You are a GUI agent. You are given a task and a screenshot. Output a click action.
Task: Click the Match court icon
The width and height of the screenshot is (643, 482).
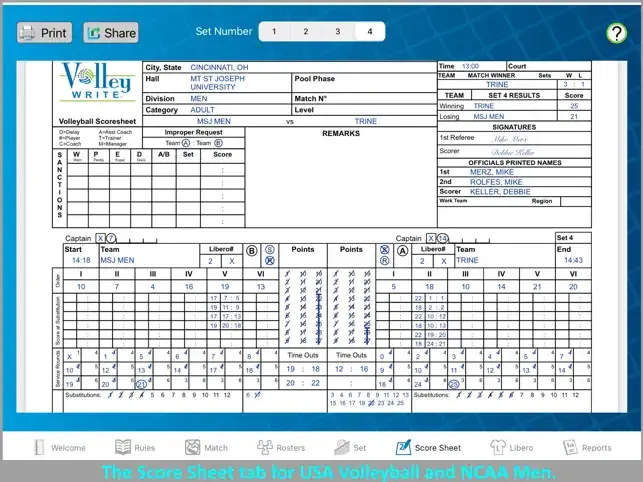coord(192,447)
